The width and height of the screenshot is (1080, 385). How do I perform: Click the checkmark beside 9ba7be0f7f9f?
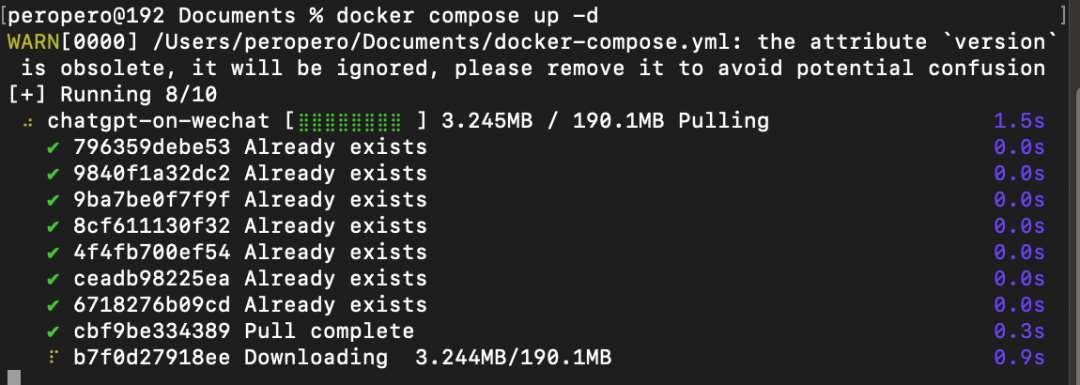point(53,200)
